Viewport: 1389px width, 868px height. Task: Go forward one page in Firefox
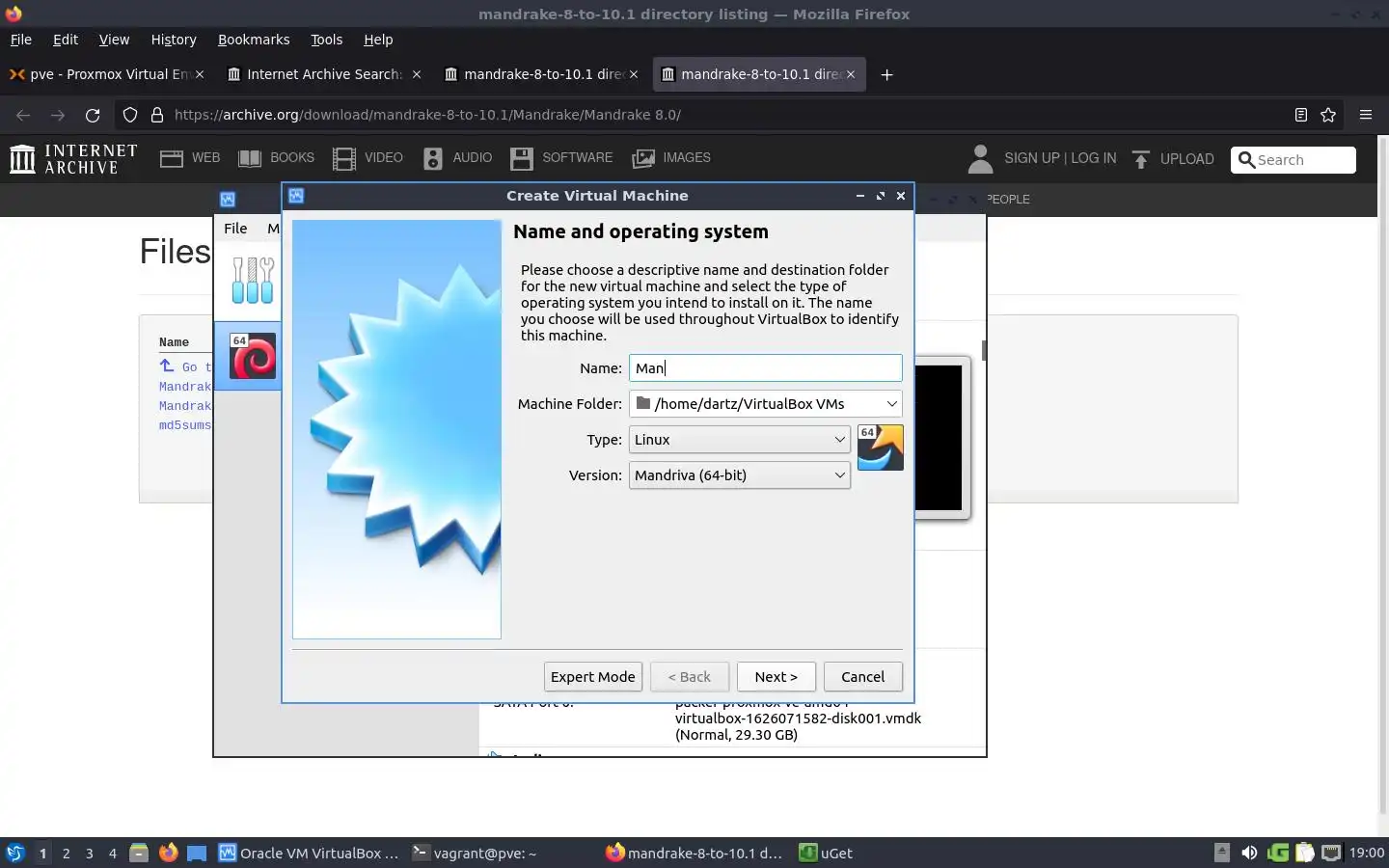click(x=58, y=115)
